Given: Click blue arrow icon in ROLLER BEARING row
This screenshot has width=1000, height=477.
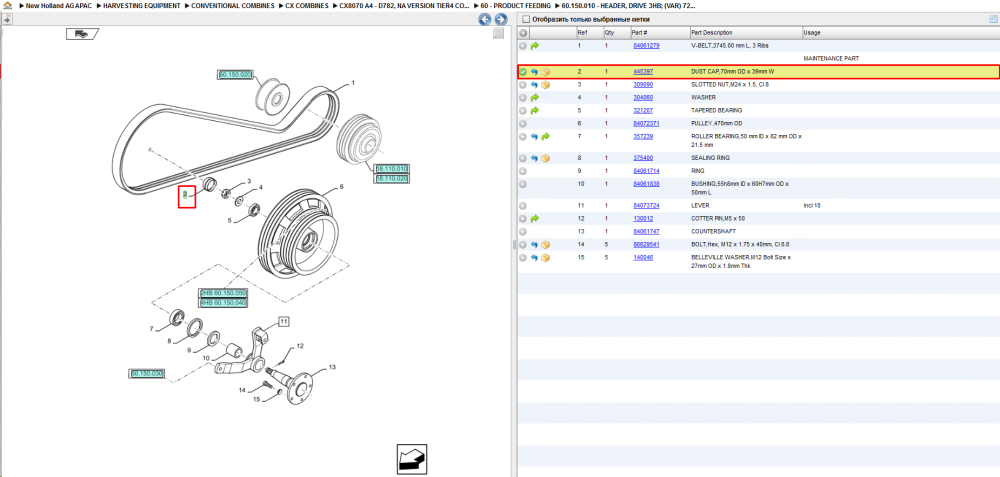Looking at the screenshot, I should (534, 136).
